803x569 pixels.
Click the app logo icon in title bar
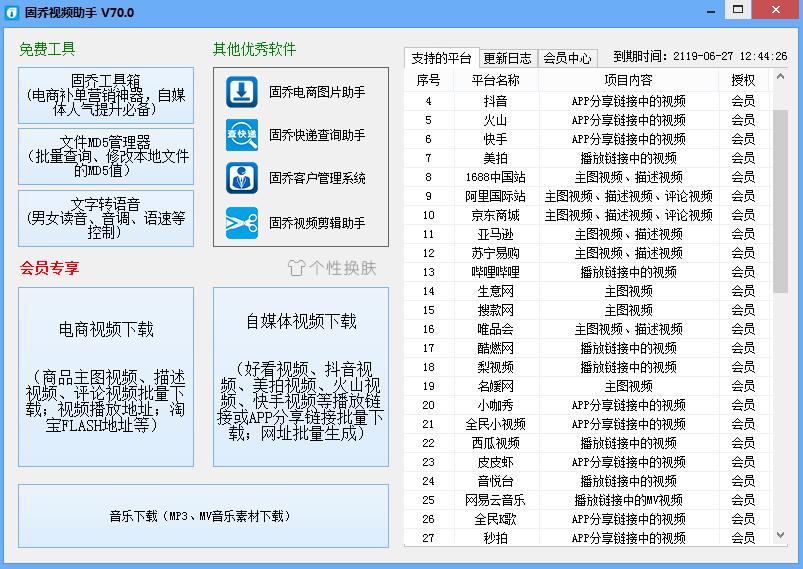(12, 12)
